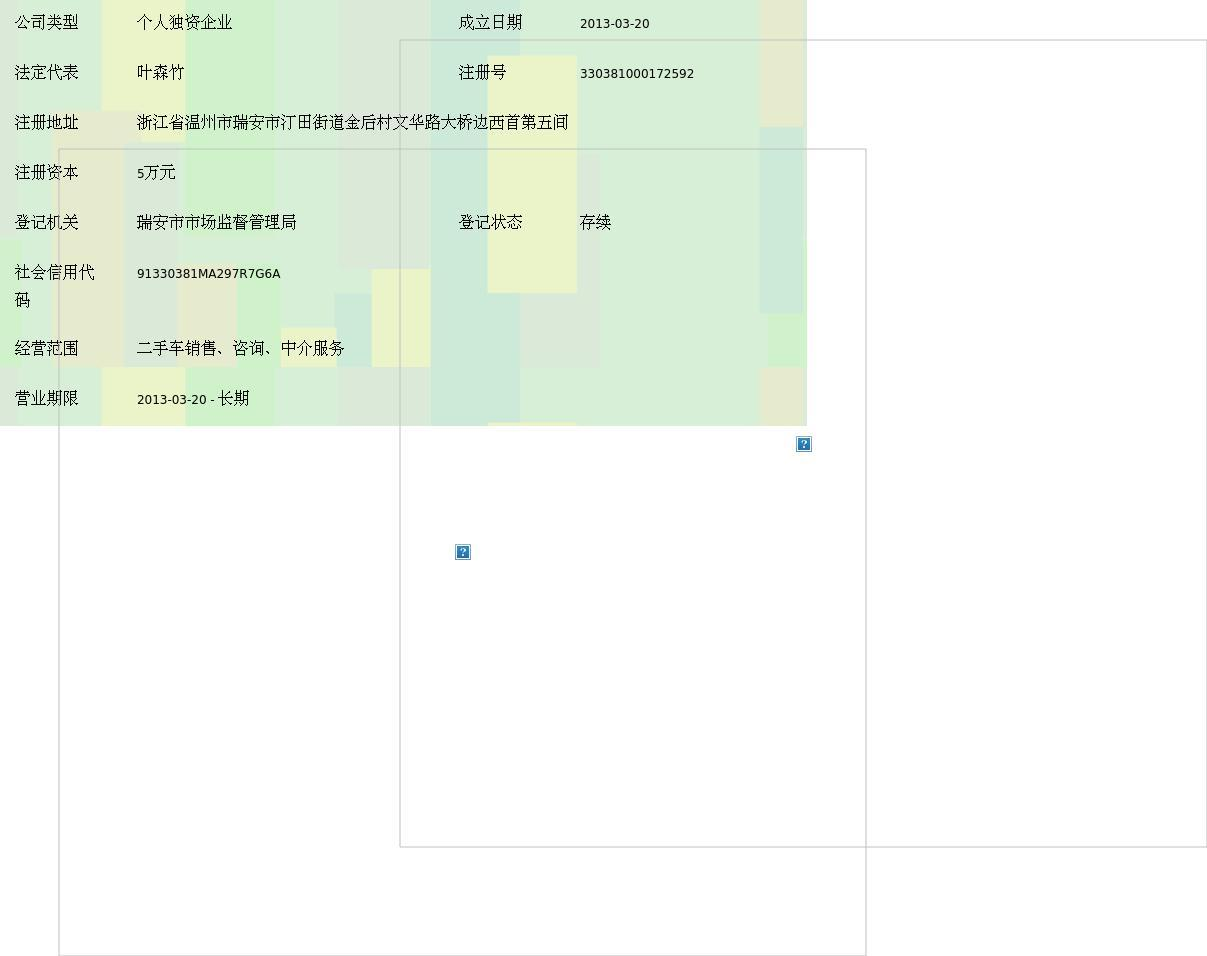Click the business scope text 二手车销售、咨询、中介服务

(x=240, y=349)
